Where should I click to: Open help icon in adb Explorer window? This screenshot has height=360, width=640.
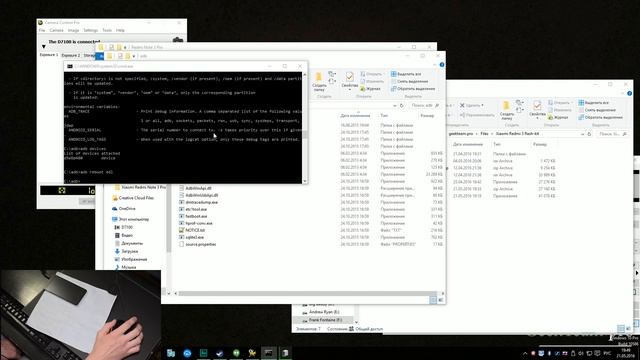point(442,64)
